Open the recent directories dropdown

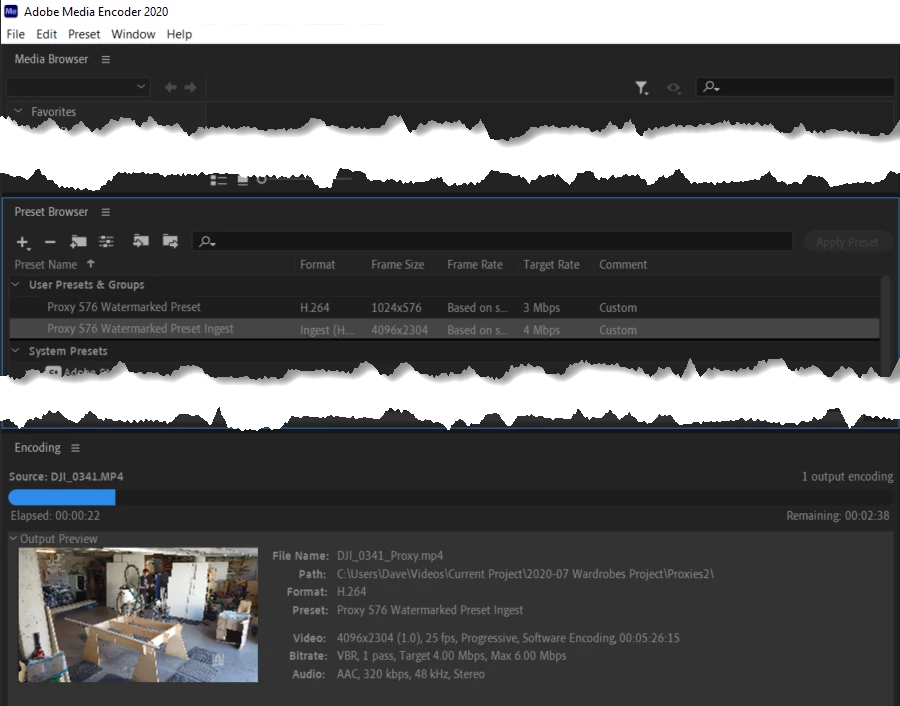point(78,87)
